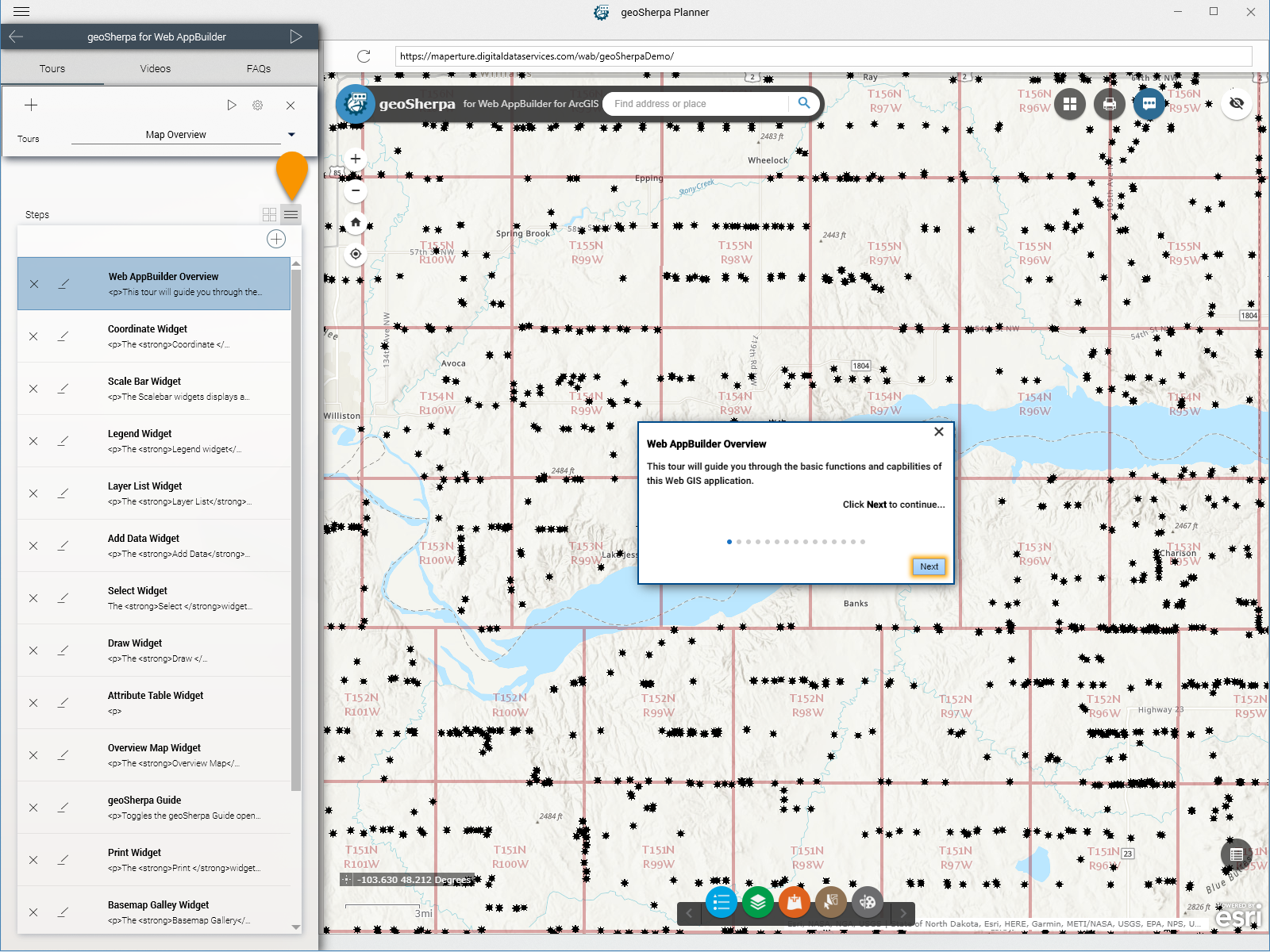Viewport: 1270px width, 952px height.
Task: Select the Print Widget step title
Action: click(134, 853)
